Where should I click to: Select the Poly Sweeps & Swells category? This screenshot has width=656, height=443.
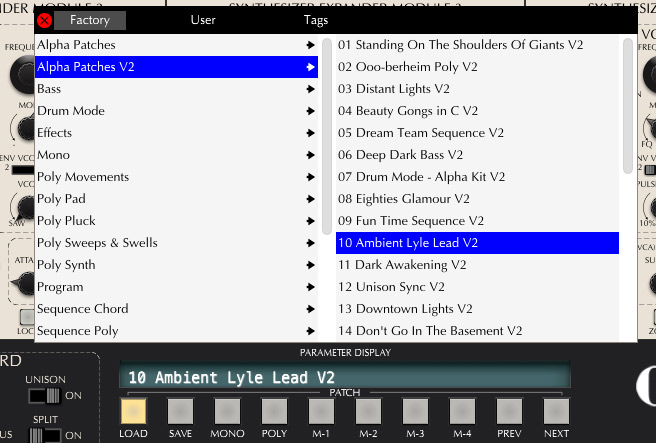pos(176,243)
